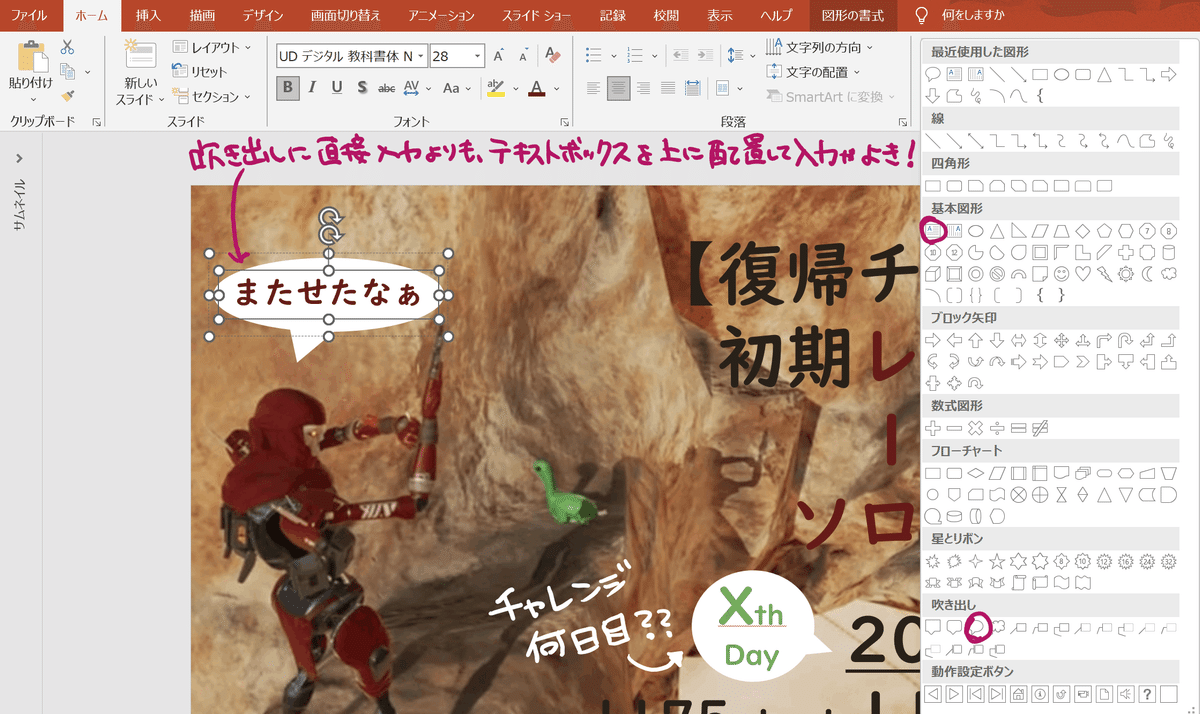Click the 新しいスライド new slide button
Screen dimensions: 1200x714
139,72
